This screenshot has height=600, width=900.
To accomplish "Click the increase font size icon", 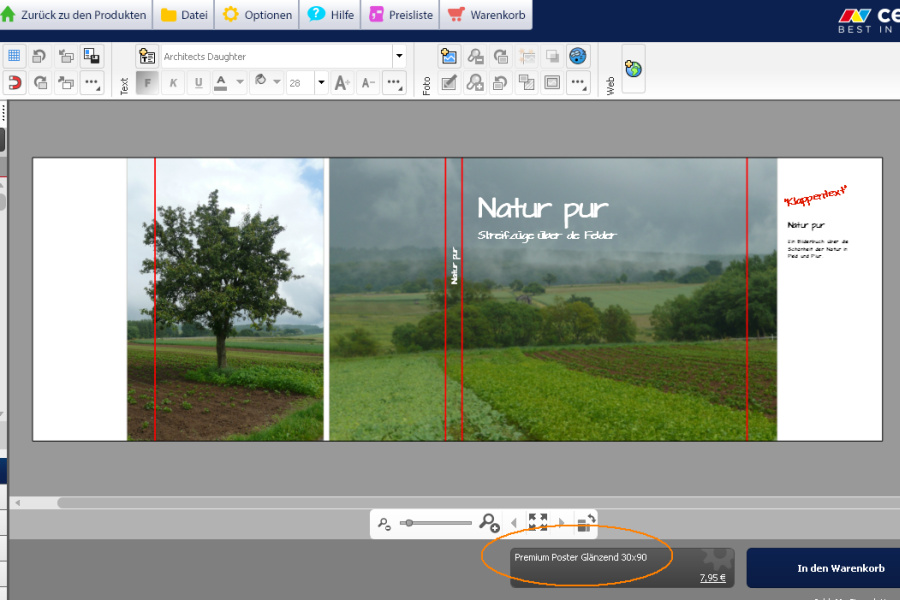I will coord(342,83).
